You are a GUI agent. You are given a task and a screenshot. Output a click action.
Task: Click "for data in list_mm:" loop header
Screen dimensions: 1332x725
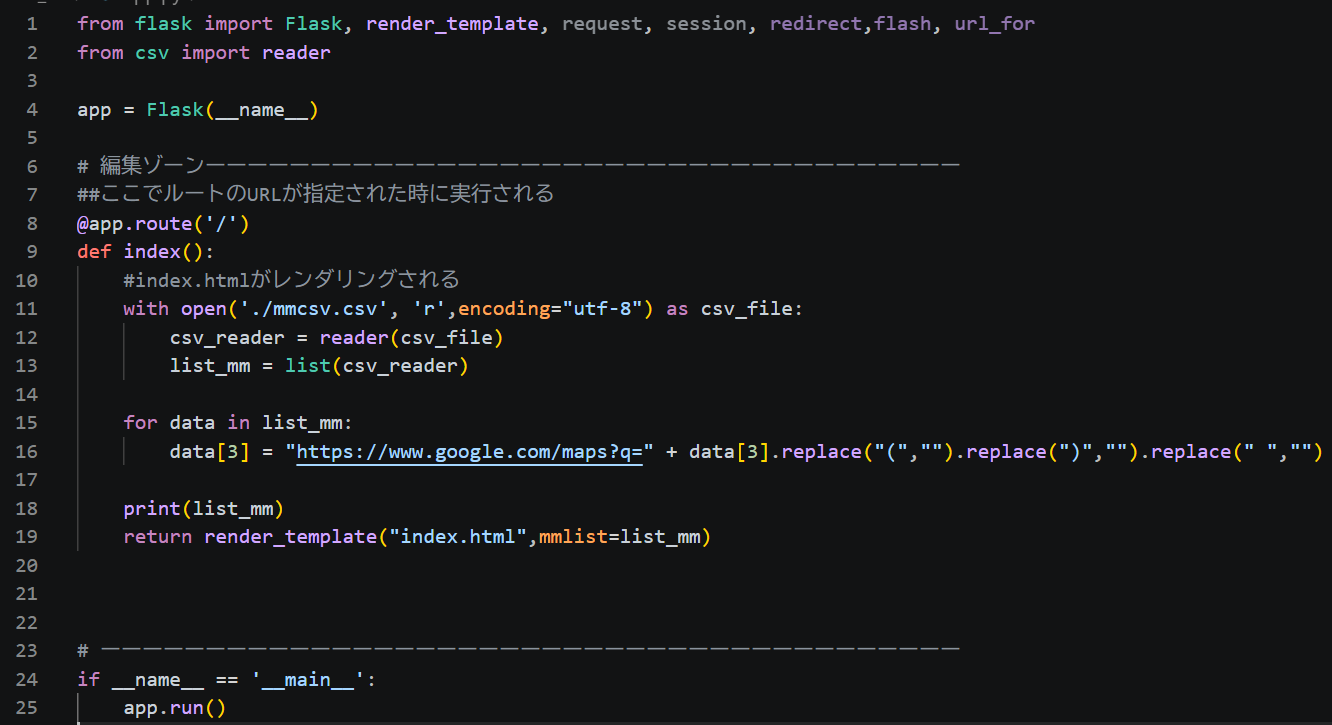(x=239, y=422)
